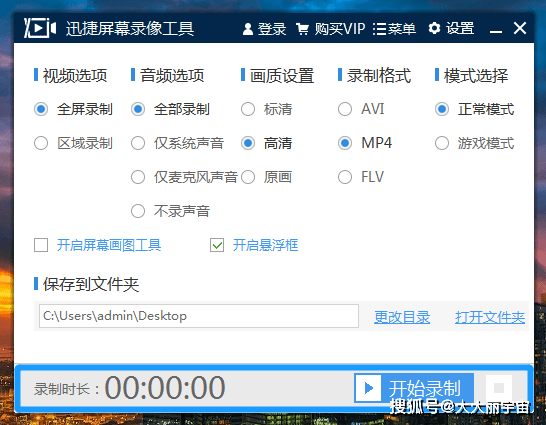Choose FLV recording format
Screen dimensions: 546x425
(x=345, y=177)
